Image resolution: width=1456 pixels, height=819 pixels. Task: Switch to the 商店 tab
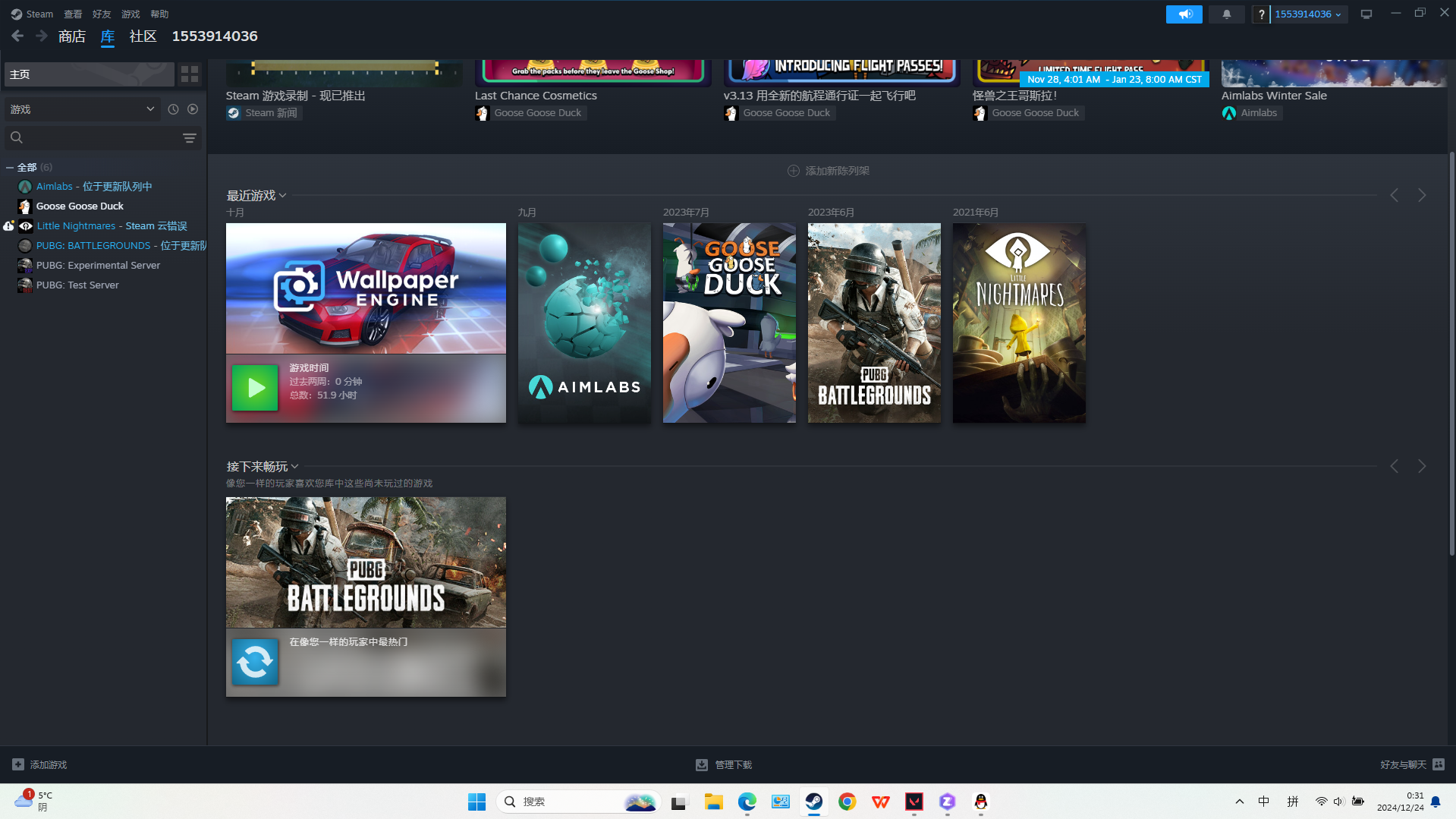(72, 36)
